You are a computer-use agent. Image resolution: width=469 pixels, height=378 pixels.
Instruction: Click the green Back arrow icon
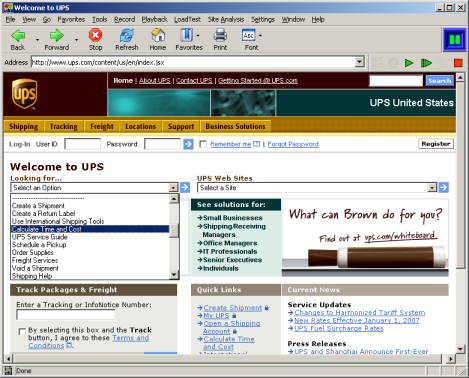(18, 35)
